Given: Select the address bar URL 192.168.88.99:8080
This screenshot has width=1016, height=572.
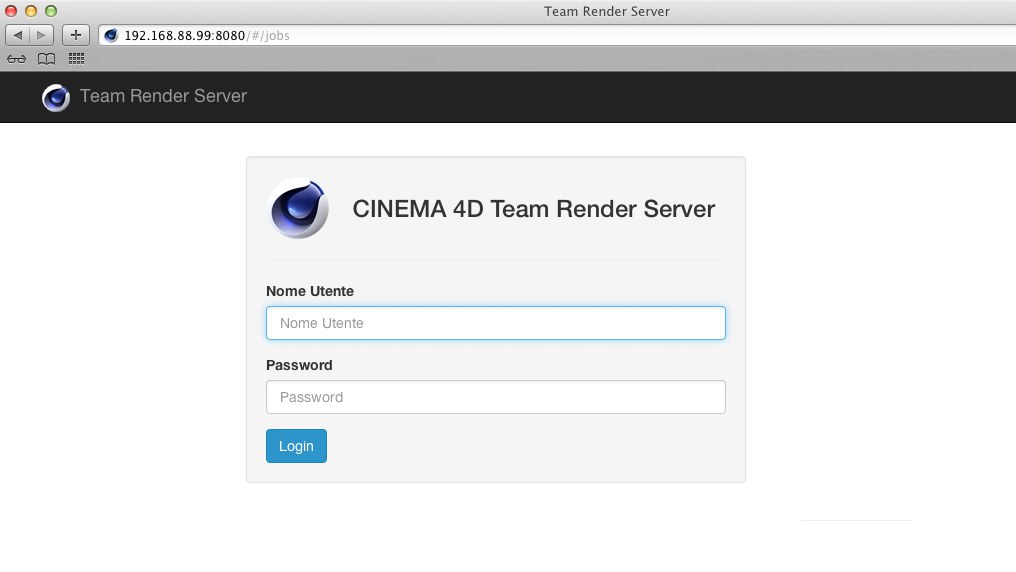Looking at the screenshot, I should [x=185, y=36].
